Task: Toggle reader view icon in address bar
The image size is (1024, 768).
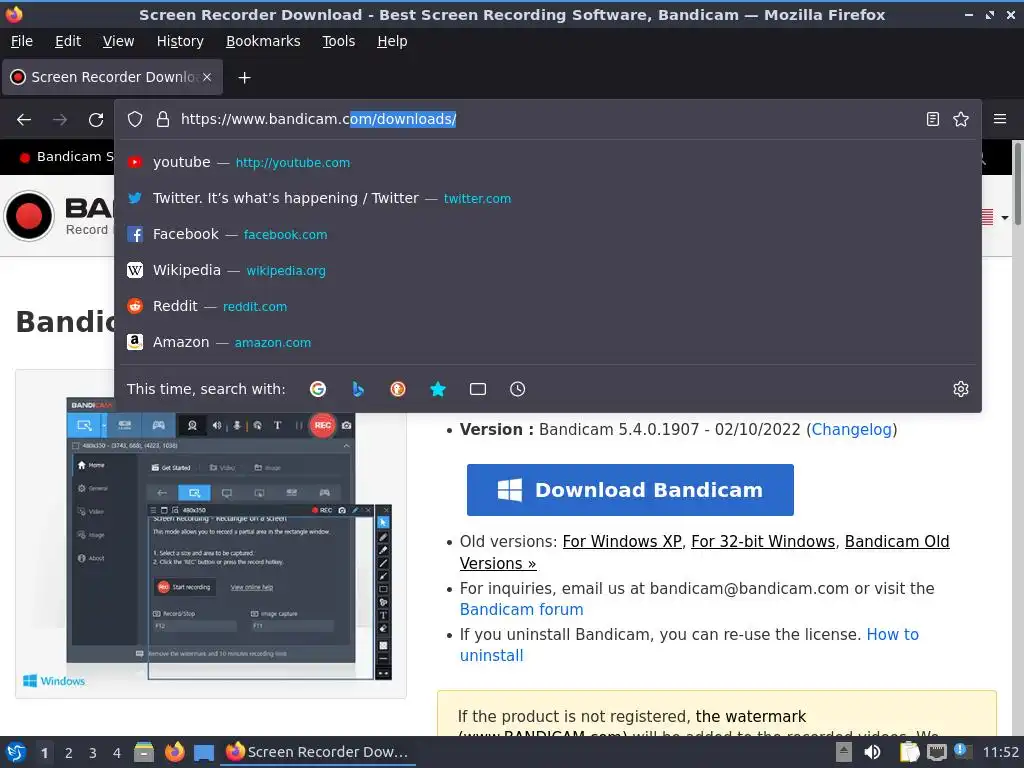Action: click(933, 119)
